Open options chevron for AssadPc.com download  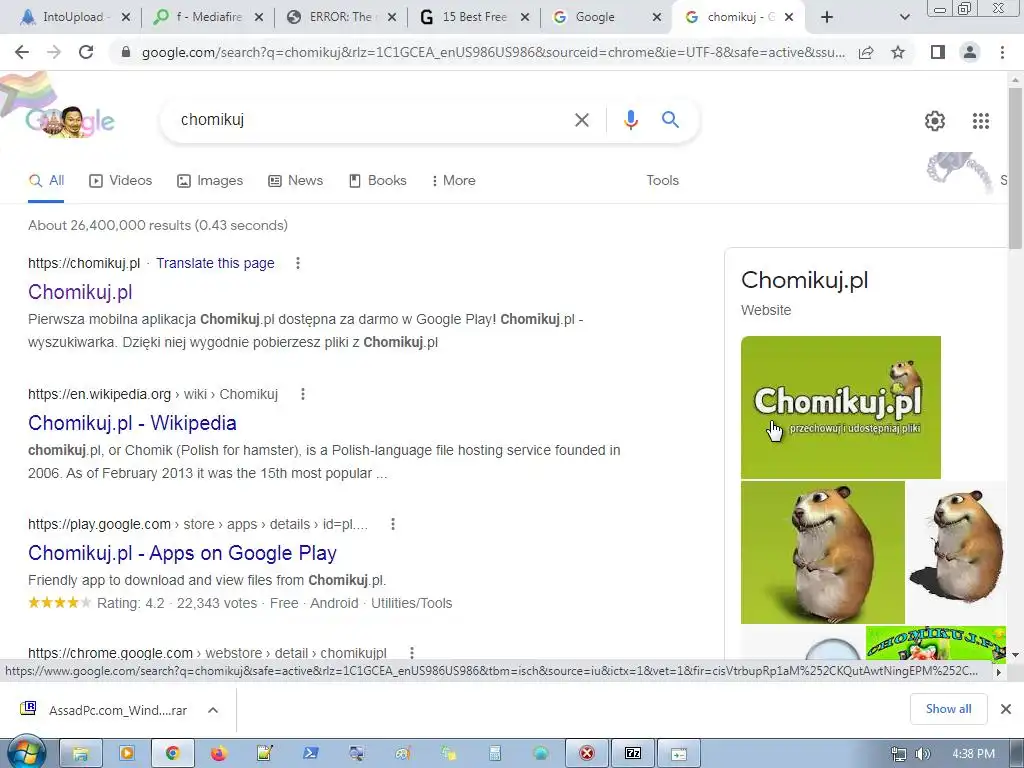tap(213, 710)
